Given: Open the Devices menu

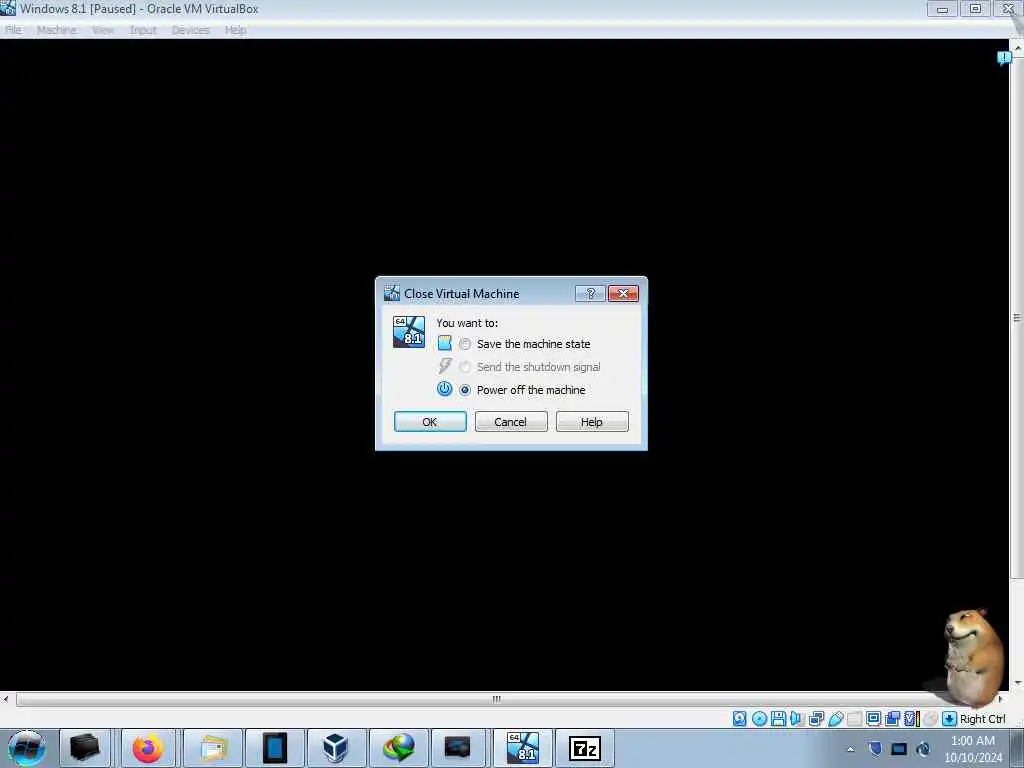Looking at the screenshot, I should coord(190,30).
